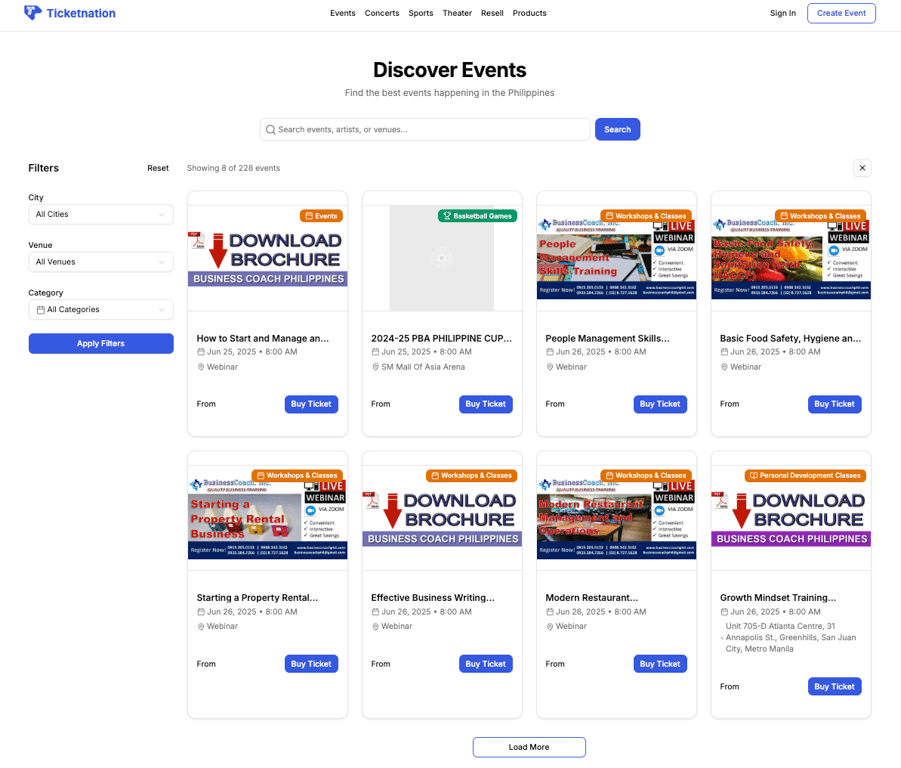Open the Effective Business Writing brochure thumbnail
Image resolution: width=901 pixels, height=768 pixels.
[x=442, y=519]
